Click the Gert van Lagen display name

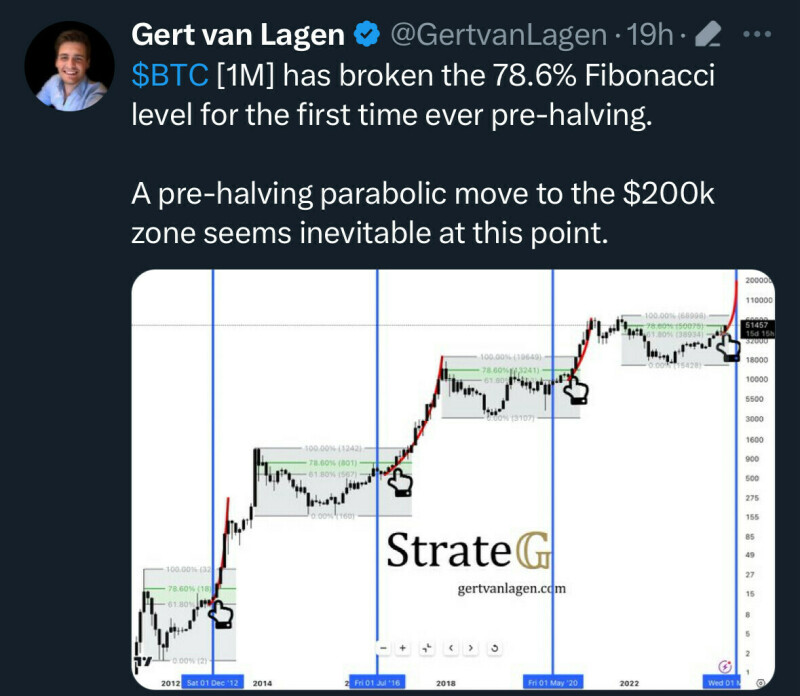[237, 35]
